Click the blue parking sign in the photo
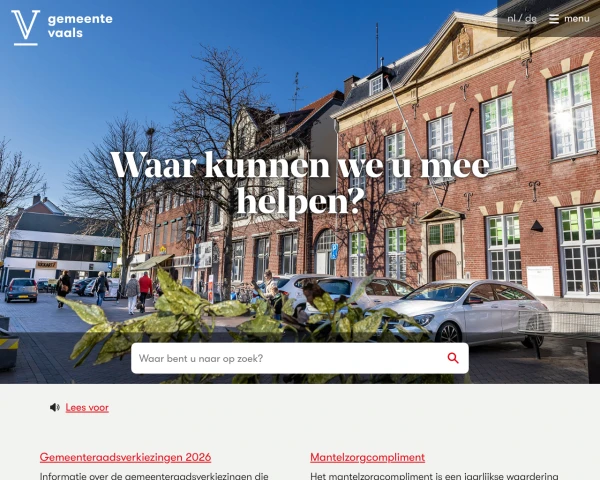This screenshot has width=600, height=480. 334,251
